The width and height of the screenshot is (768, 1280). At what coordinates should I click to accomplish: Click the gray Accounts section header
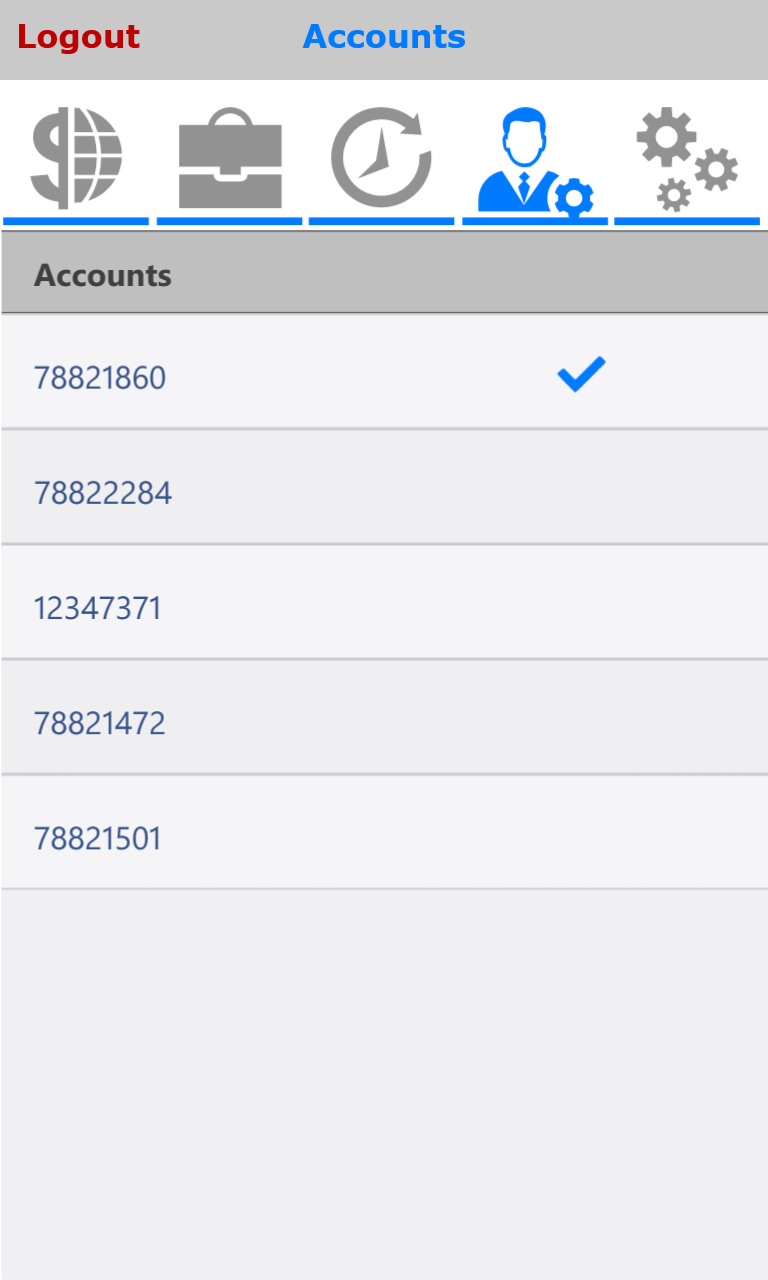click(x=384, y=275)
